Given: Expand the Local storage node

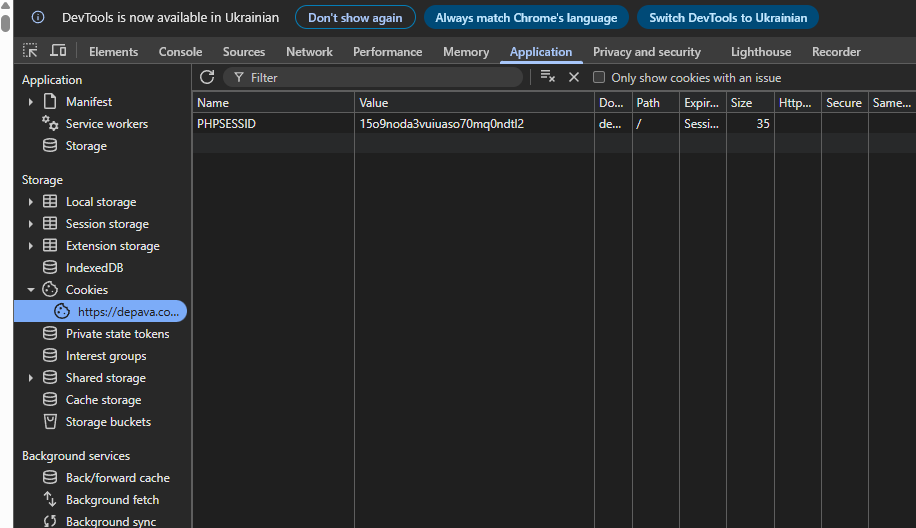Looking at the screenshot, I should (30, 202).
